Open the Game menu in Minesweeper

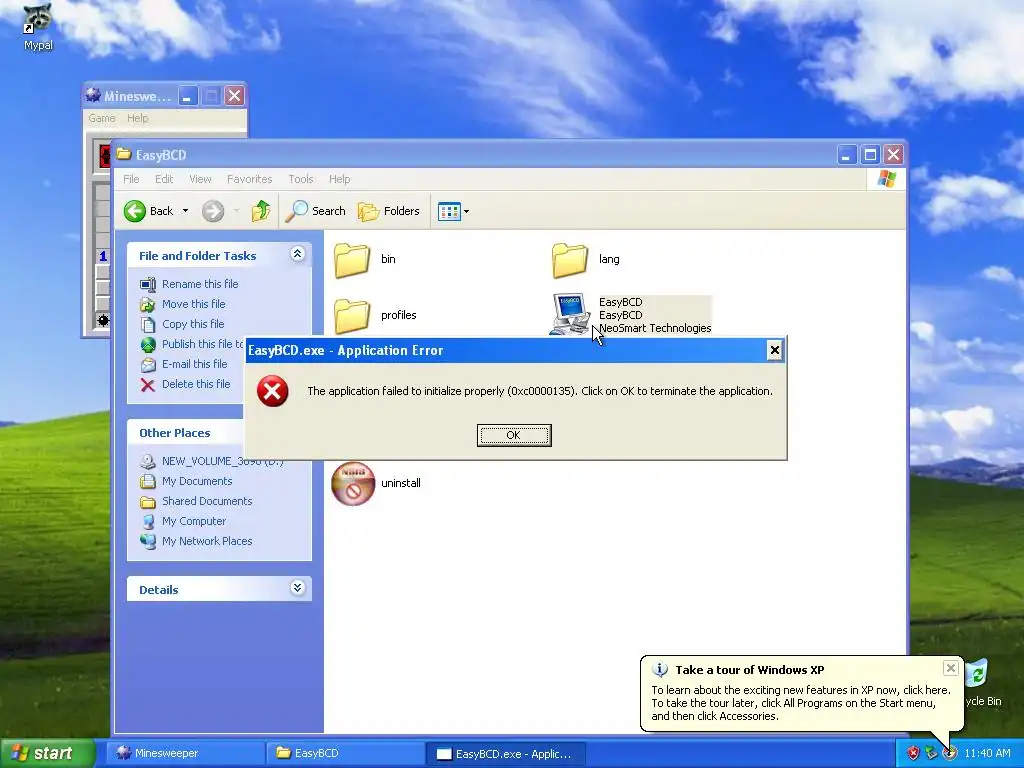coord(102,118)
